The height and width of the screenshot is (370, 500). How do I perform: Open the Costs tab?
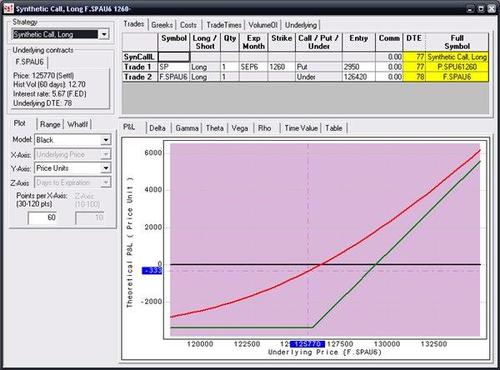[188, 25]
